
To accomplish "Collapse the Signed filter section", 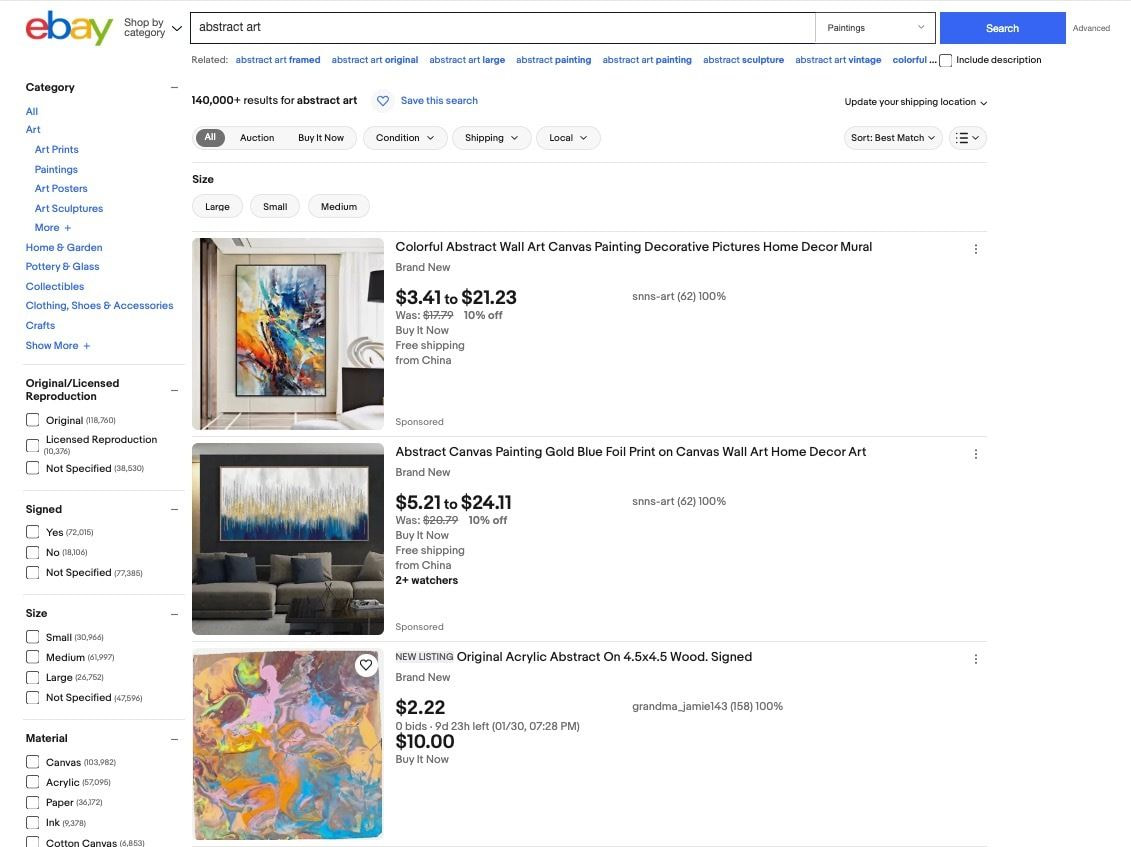I will pos(174,510).
